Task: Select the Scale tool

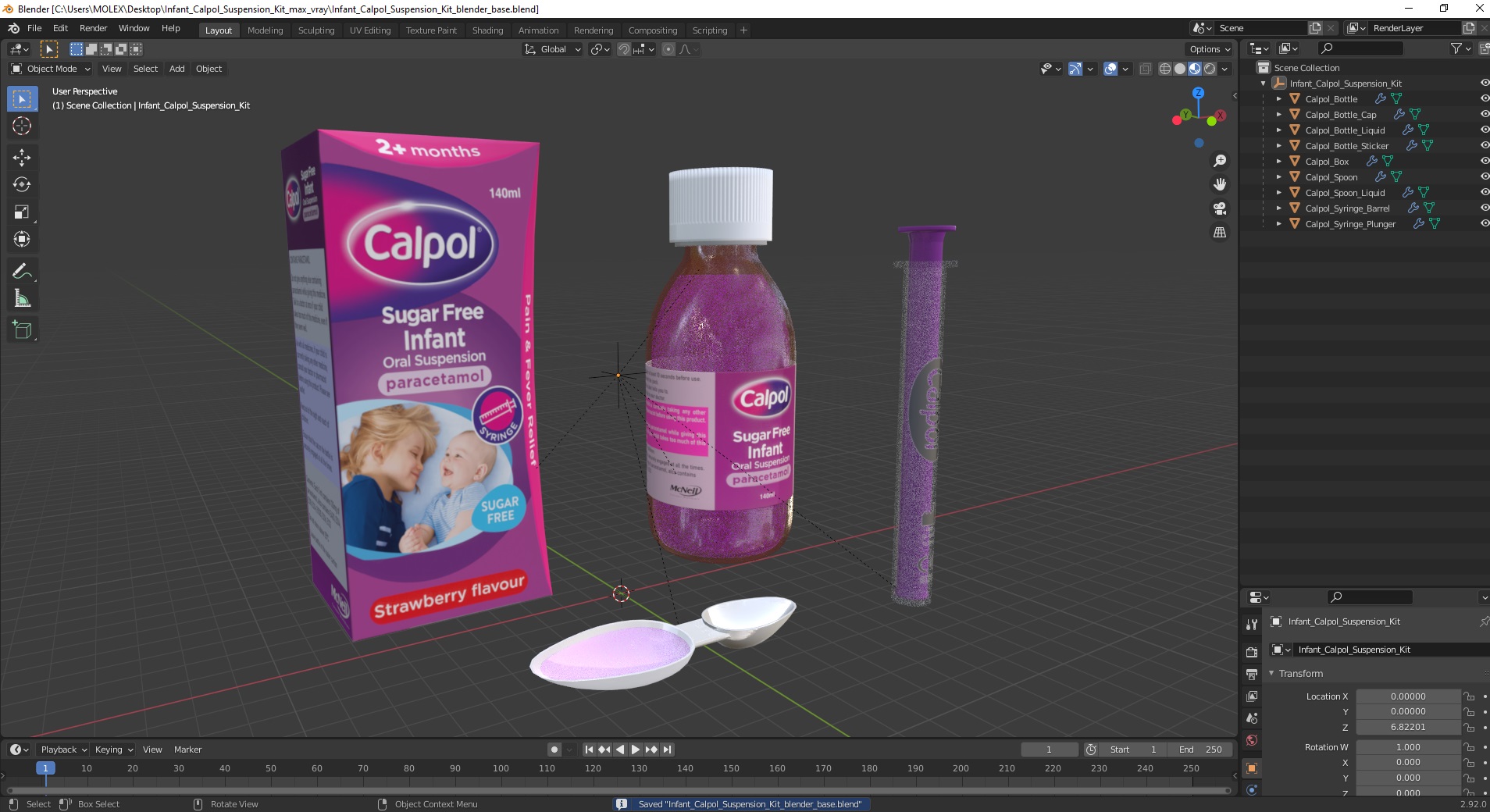Action: tap(22, 212)
